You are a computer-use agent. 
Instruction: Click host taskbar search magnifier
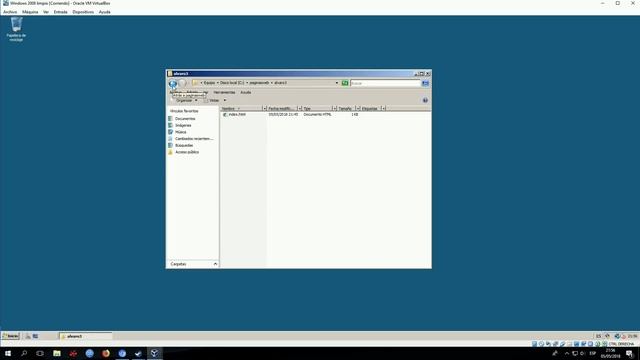tap(24, 353)
